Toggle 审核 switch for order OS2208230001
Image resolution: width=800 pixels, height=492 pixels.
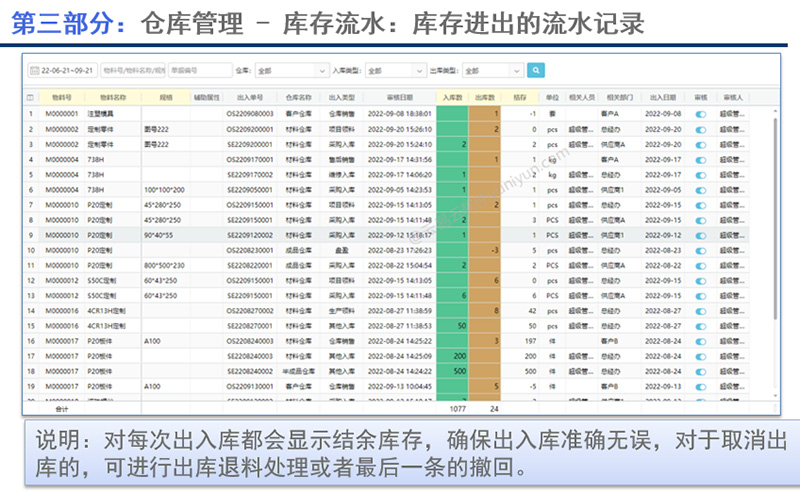coord(701,251)
